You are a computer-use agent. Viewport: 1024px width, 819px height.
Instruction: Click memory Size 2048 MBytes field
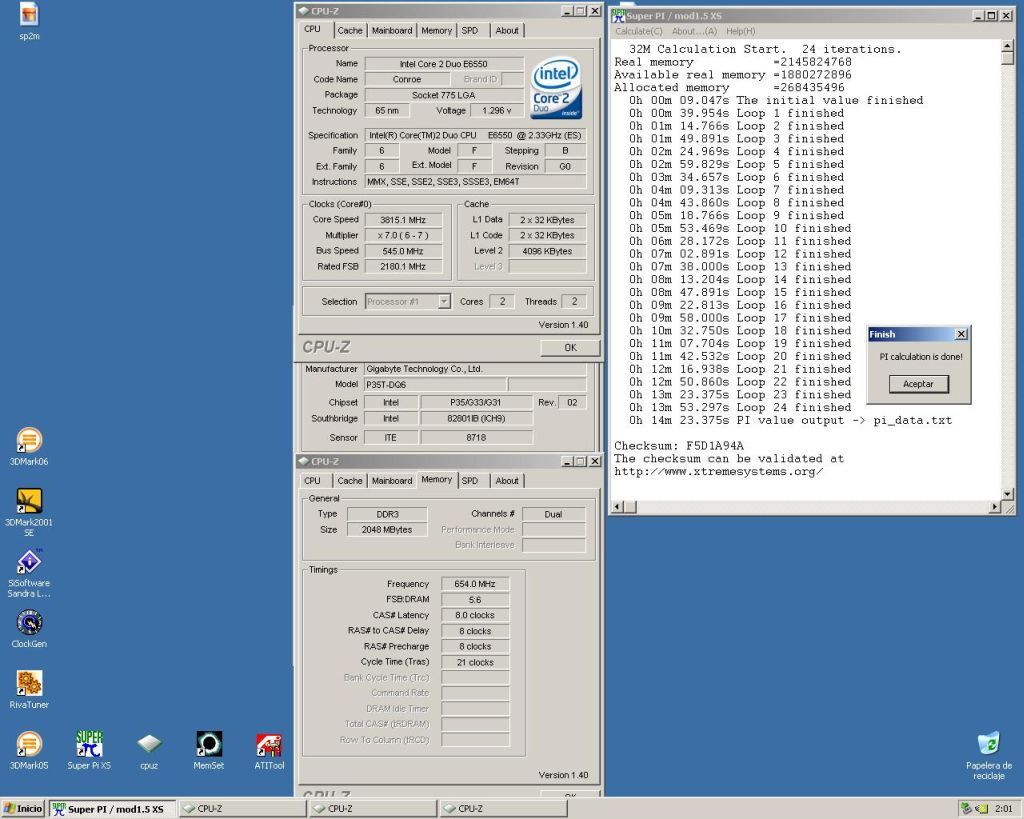pos(387,530)
